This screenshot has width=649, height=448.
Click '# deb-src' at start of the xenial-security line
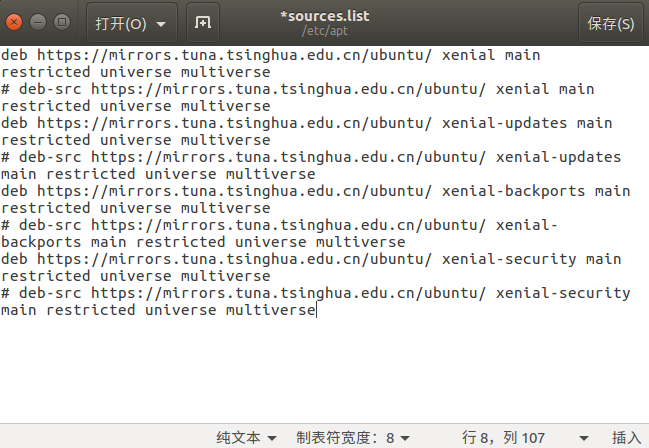tap(41, 293)
